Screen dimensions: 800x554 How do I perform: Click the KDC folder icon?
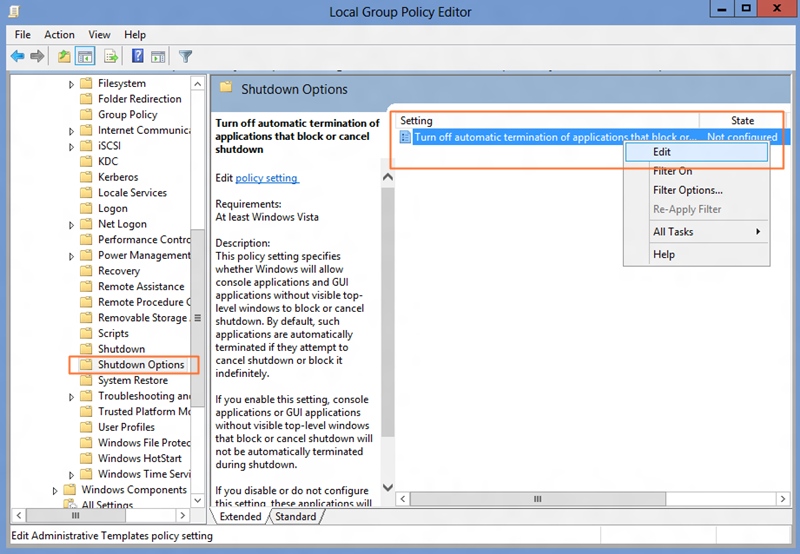[x=86, y=161]
